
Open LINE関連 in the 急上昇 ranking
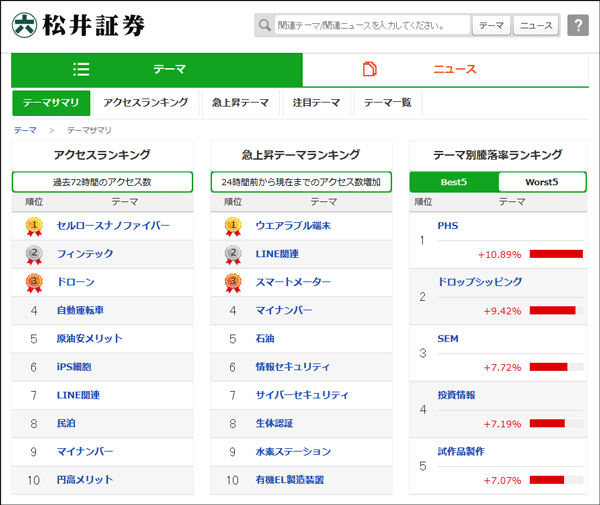coord(277,254)
